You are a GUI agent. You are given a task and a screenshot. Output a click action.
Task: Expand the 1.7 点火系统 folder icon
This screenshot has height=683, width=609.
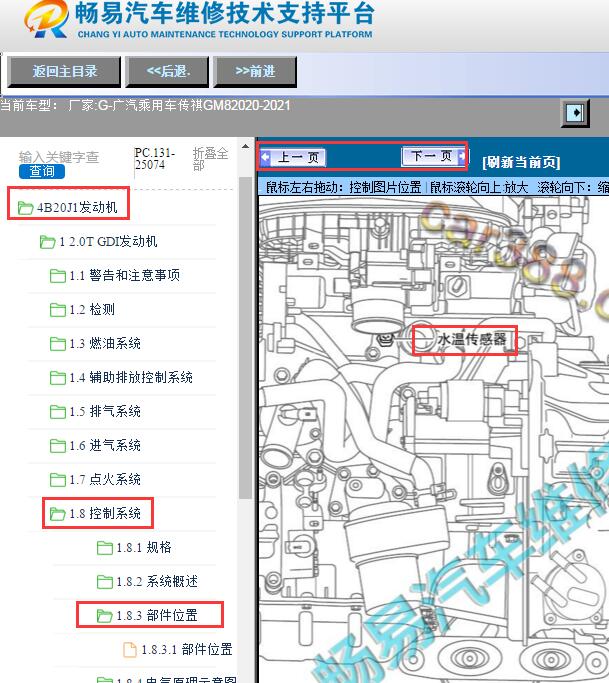coord(58,480)
